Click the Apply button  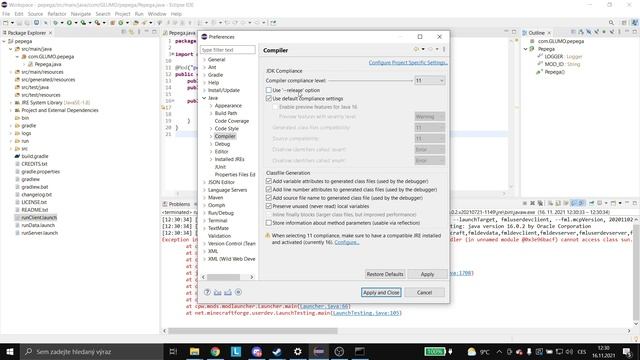point(427,274)
